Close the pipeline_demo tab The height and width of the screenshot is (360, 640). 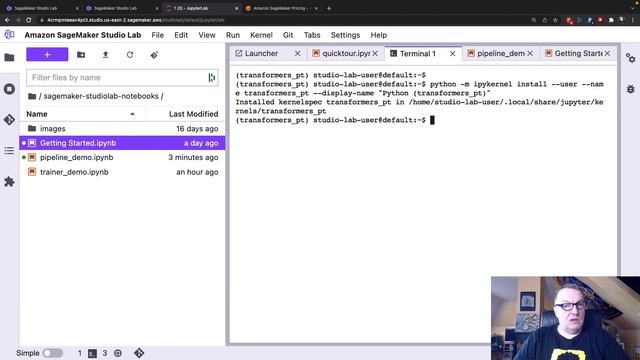[530, 53]
